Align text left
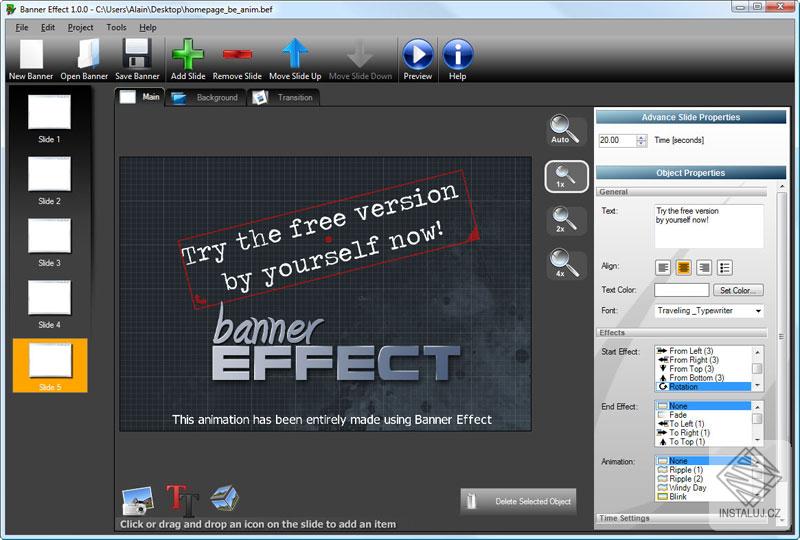This screenshot has width=800, height=540. (x=663, y=267)
